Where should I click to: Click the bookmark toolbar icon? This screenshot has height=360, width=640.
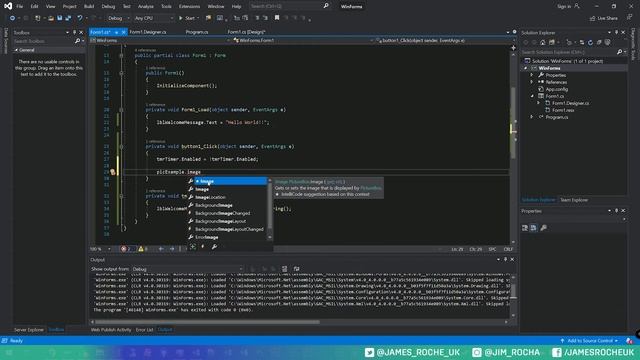point(277,18)
